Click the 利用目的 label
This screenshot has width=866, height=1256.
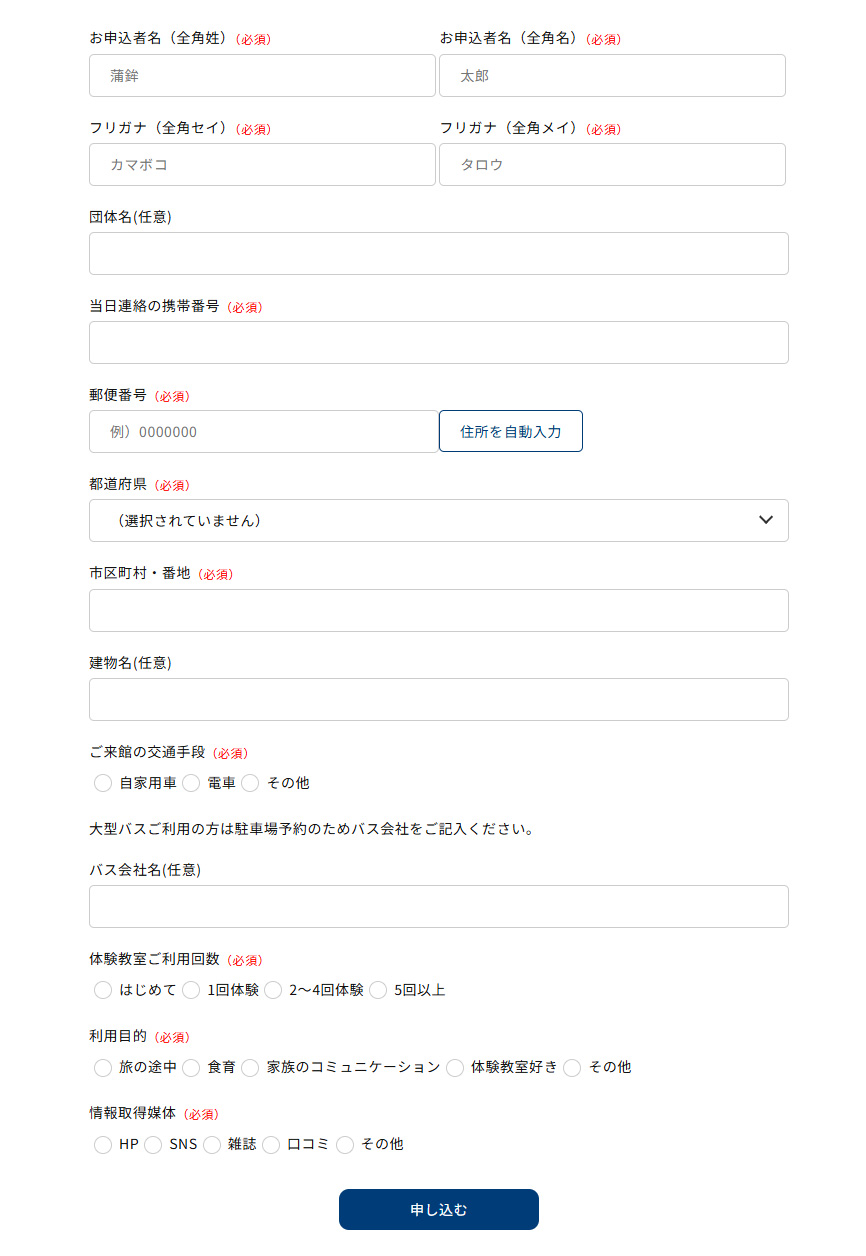118,1036
